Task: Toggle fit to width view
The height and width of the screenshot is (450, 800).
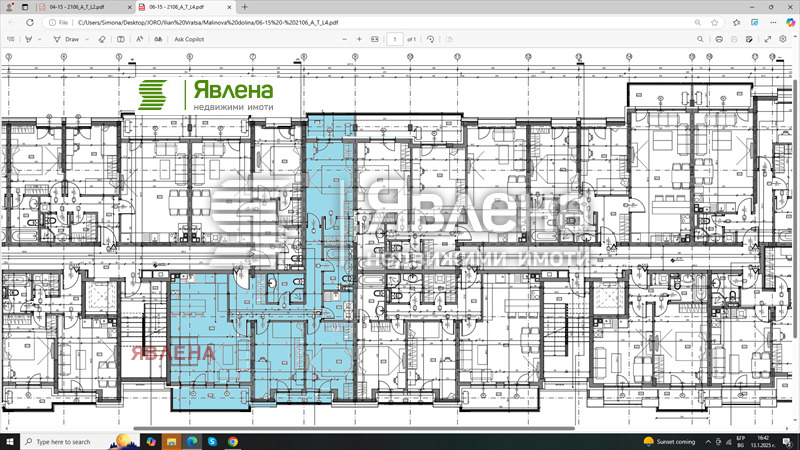Action: [375, 39]
